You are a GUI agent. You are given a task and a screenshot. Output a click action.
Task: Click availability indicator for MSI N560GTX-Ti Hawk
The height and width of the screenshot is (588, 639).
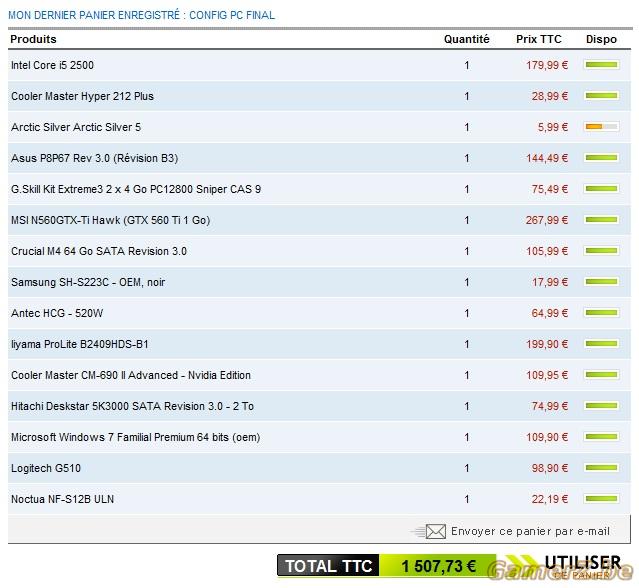click(602, 220)
